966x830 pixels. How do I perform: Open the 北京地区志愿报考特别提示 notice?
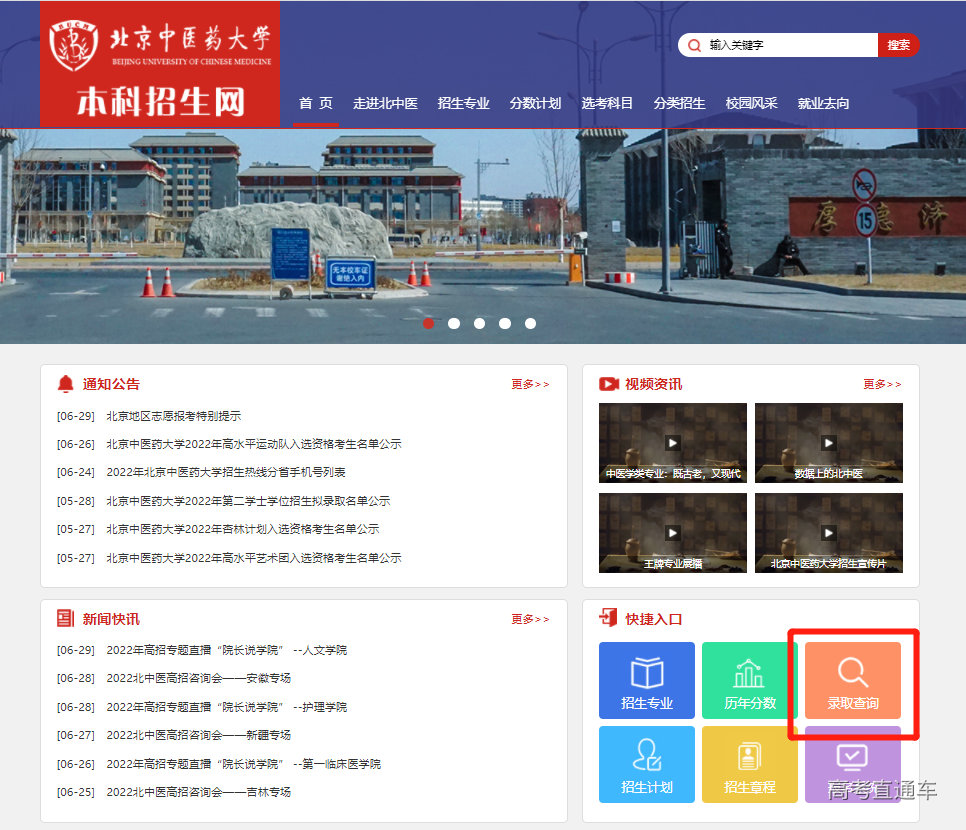(173, 416)
